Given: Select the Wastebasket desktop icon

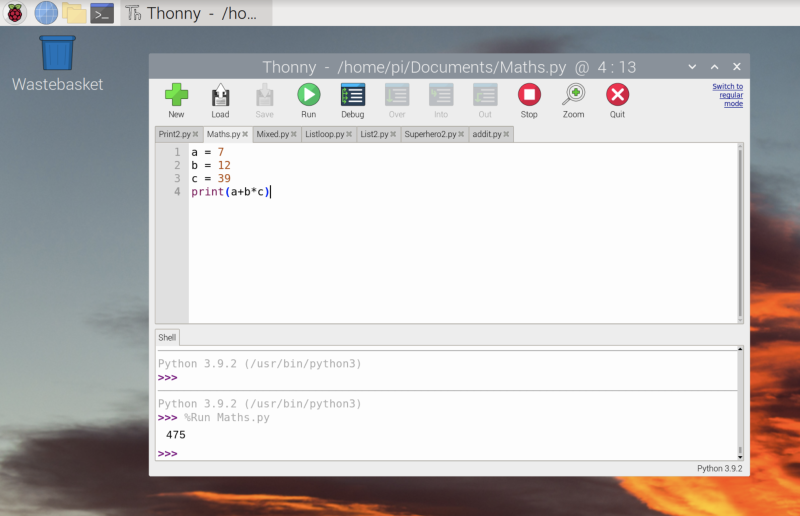Looking at the screenshot, I should pyautogui.click(x=57, y=63).
